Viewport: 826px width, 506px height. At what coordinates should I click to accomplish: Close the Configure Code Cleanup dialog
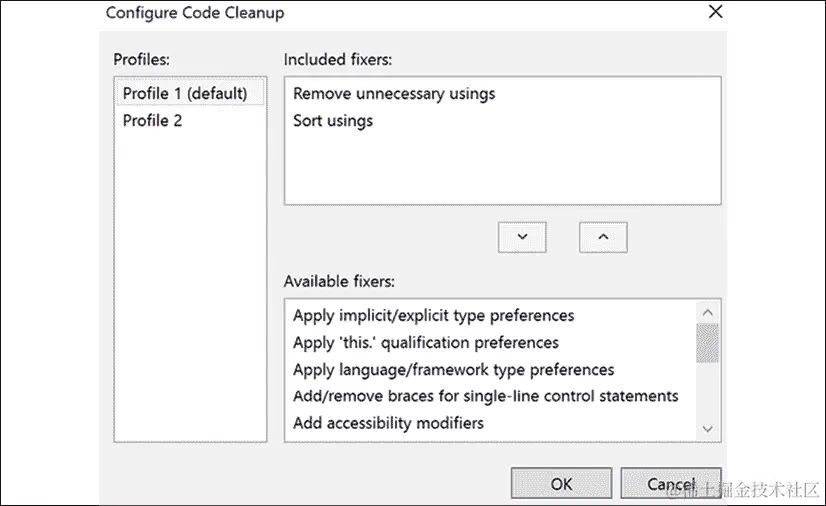715,13
